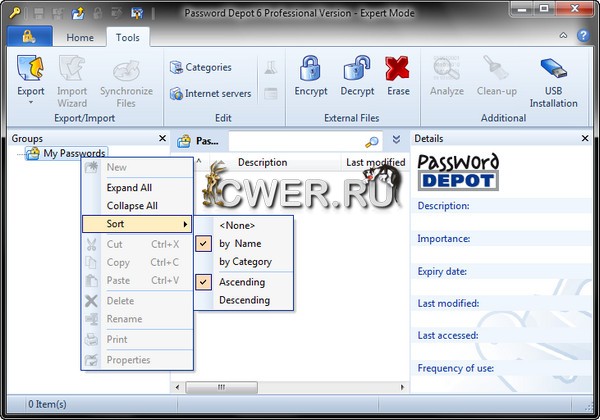Click the greyed padlock icon in quick access toolbar
This screenshot has height=420, width=600.
click(98, 13)
